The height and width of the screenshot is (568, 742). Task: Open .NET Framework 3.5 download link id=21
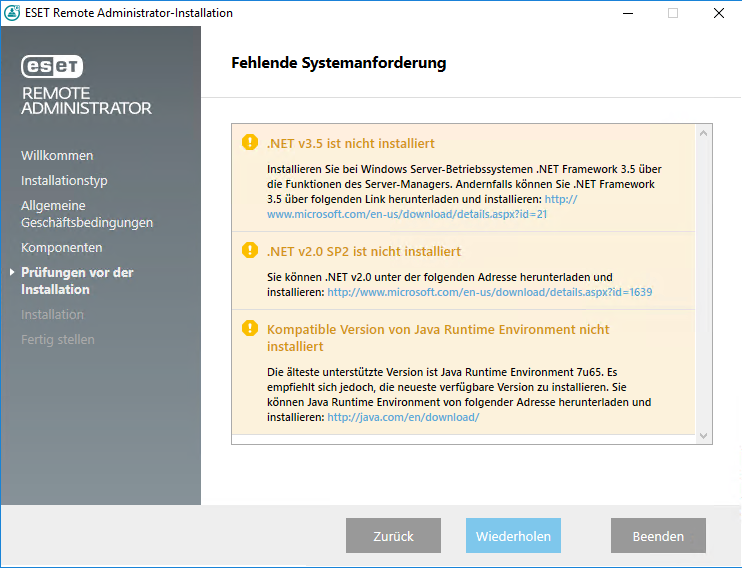click(x=407, y=214)
